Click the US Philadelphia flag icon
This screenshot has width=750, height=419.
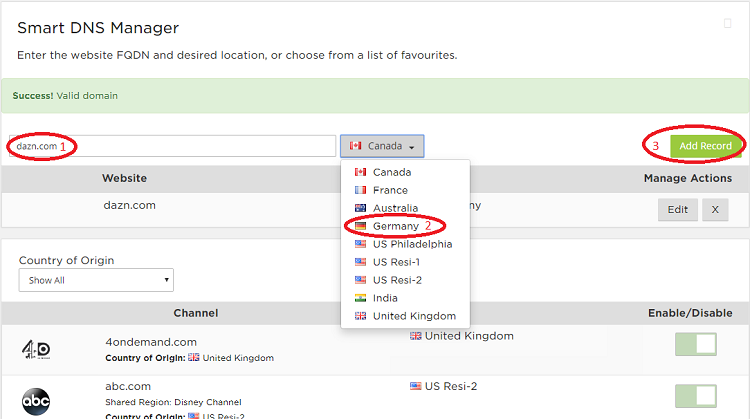pyautogui.click(x=360, y=244)
